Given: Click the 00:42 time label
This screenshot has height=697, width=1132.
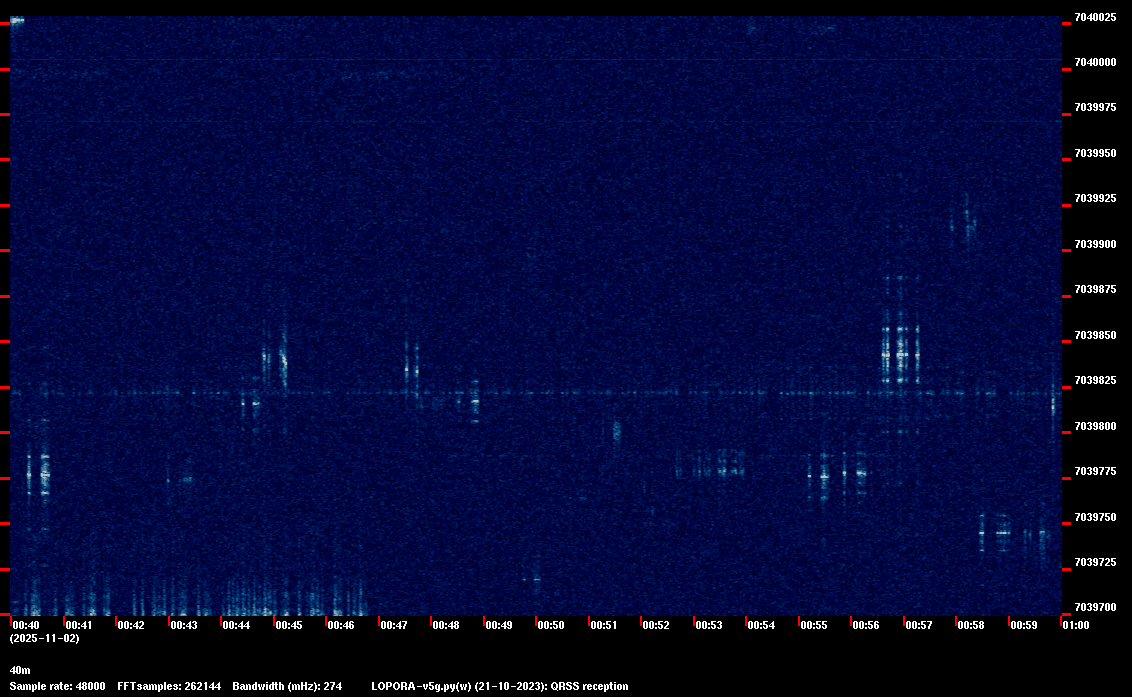Looking at the screenshot, I should 131,625.
